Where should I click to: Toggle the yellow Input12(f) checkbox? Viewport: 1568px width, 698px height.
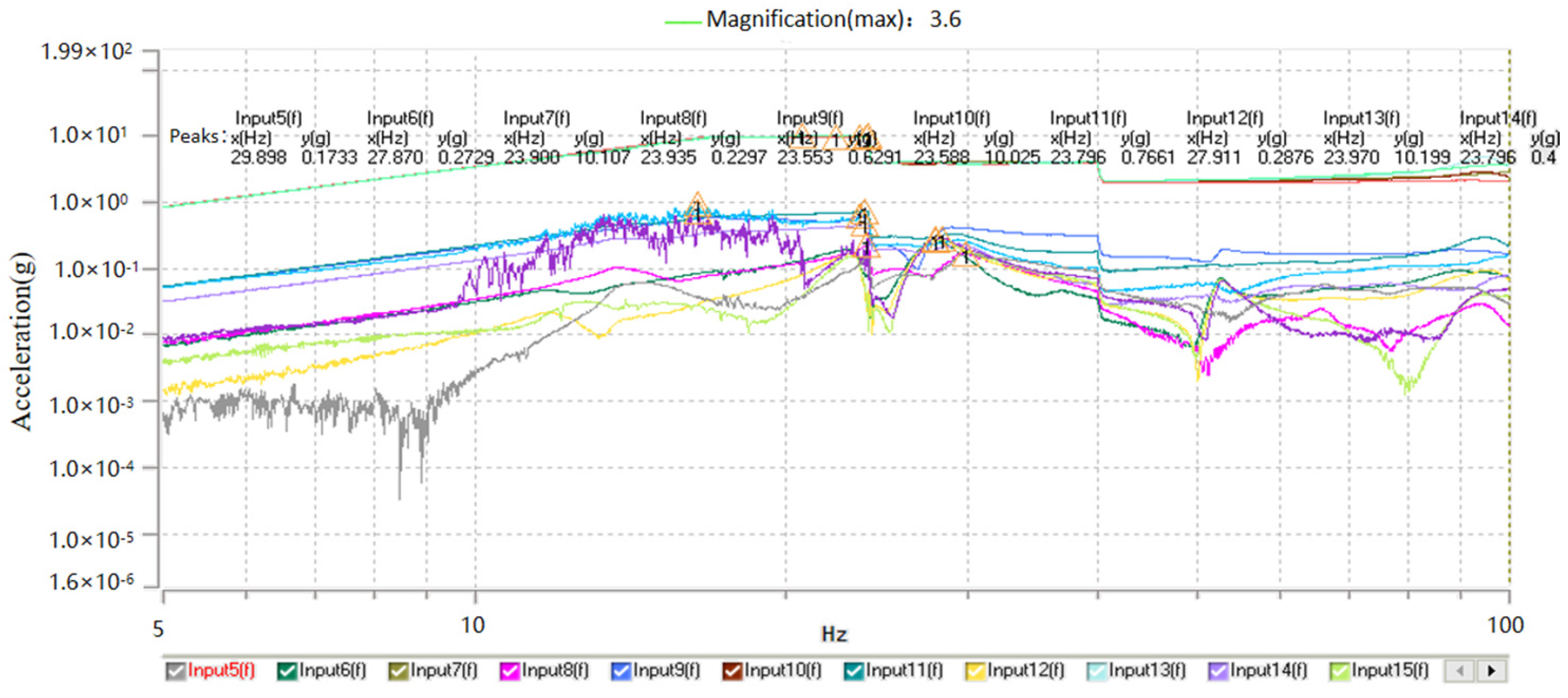click(x=975, y=671)
